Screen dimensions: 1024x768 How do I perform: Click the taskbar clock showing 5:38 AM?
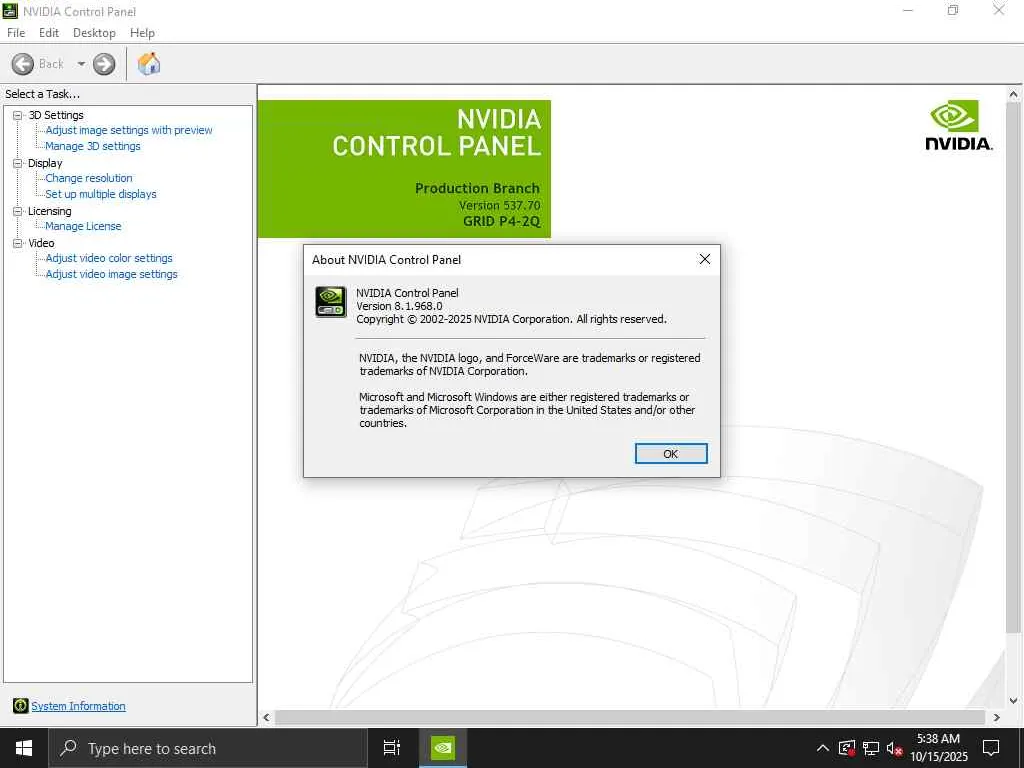click(x=938, y=748)
